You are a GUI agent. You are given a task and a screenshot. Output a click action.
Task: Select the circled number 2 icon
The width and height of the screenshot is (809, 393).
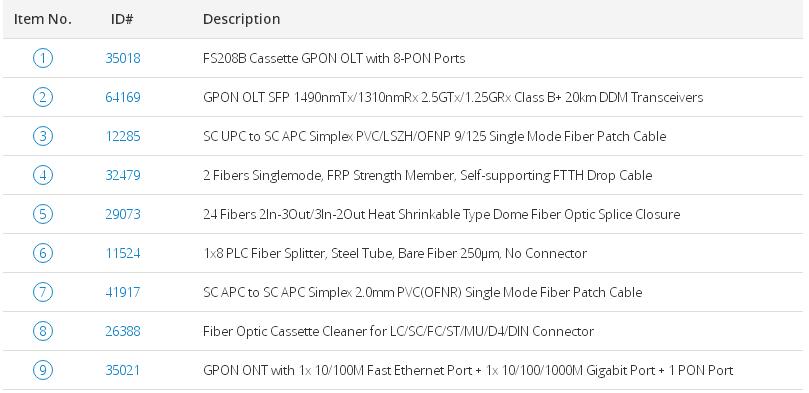coord(42,97)
